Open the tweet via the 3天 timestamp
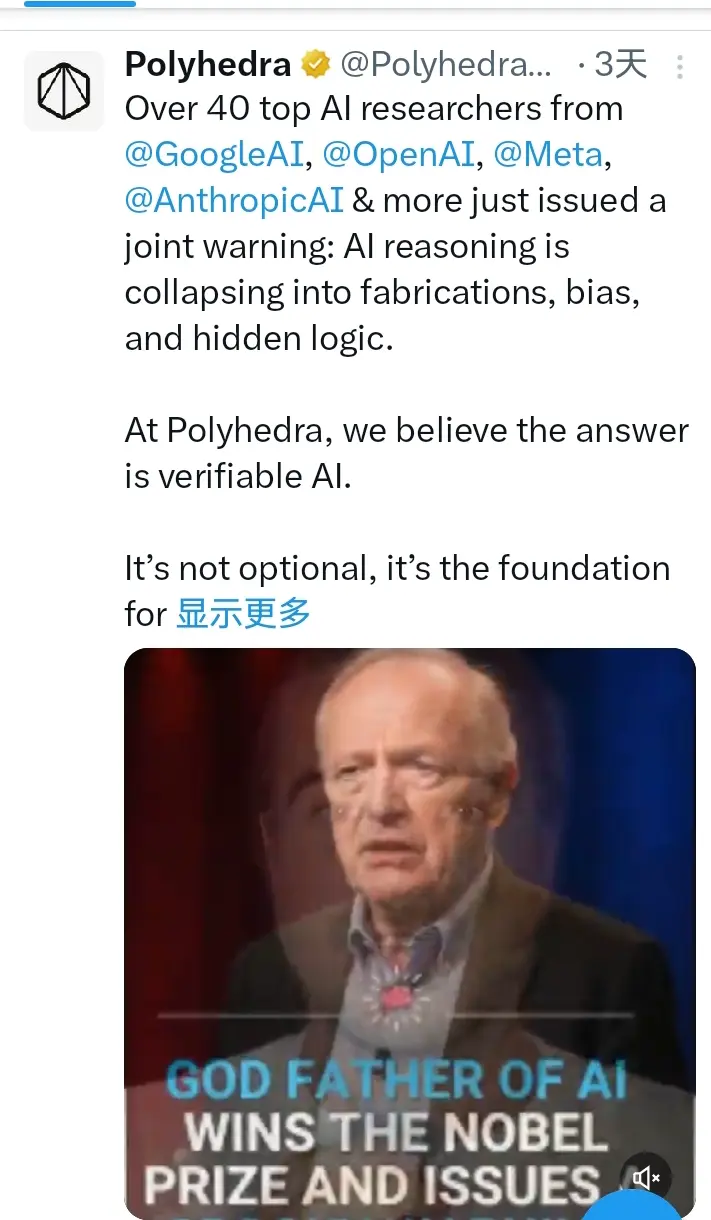The width and height of the screenshot is (711, 1220). point(620,66)
